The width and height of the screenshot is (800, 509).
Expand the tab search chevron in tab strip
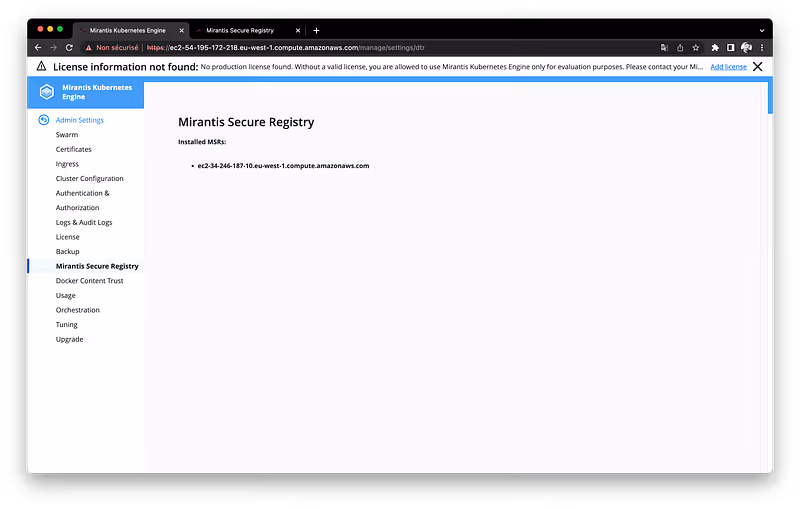761,30
